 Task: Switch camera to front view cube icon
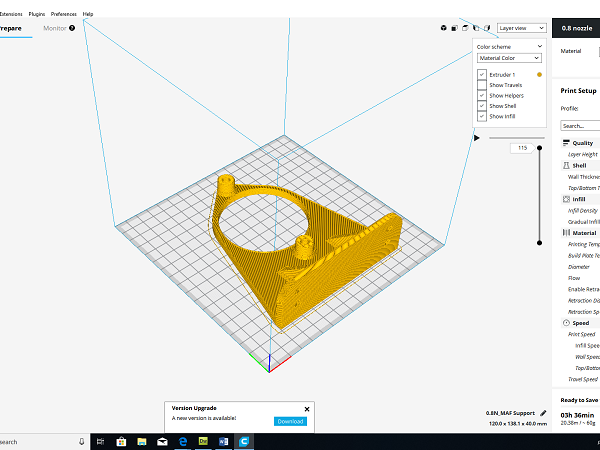point(454,28)
